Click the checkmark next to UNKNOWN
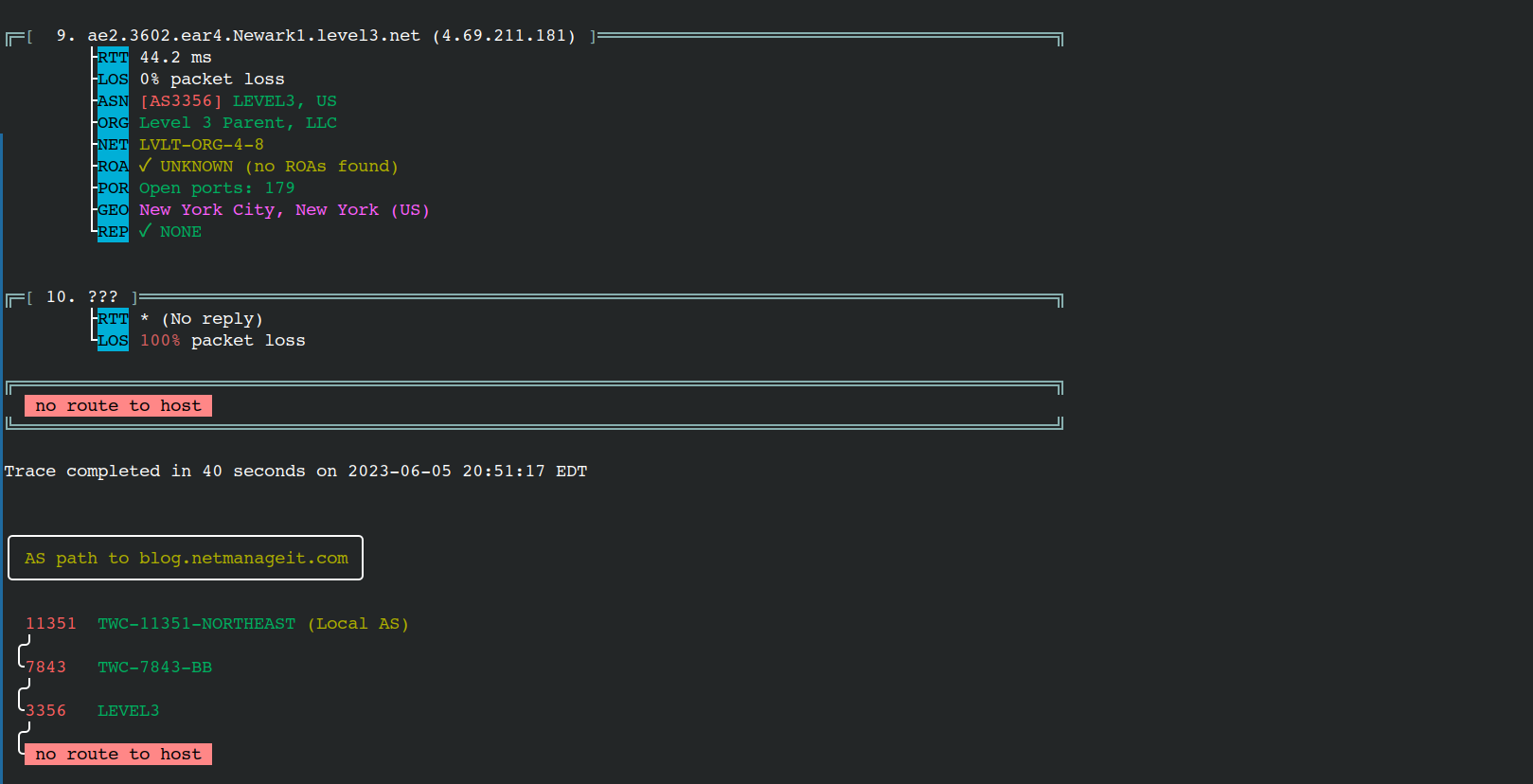This screenshot has width=1533, height=784. [145, 166]
